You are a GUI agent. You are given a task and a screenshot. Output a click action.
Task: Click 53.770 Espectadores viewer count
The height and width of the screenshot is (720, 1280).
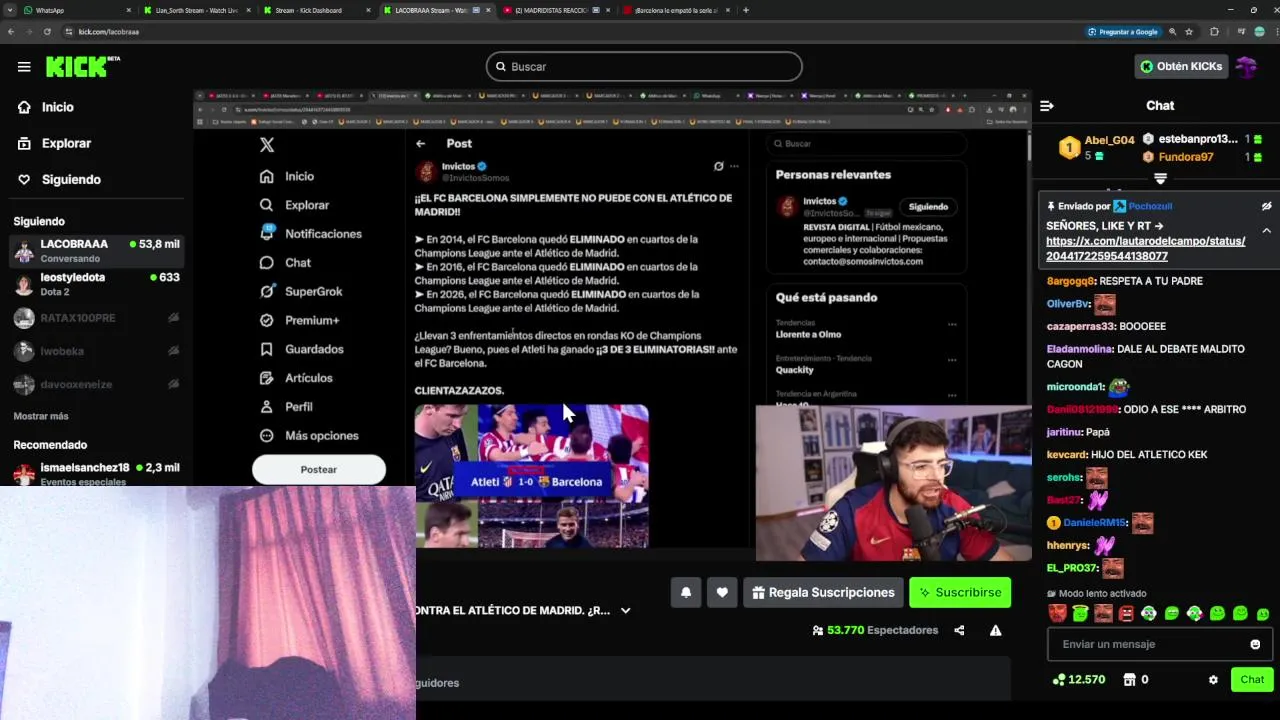click(876, 630)
